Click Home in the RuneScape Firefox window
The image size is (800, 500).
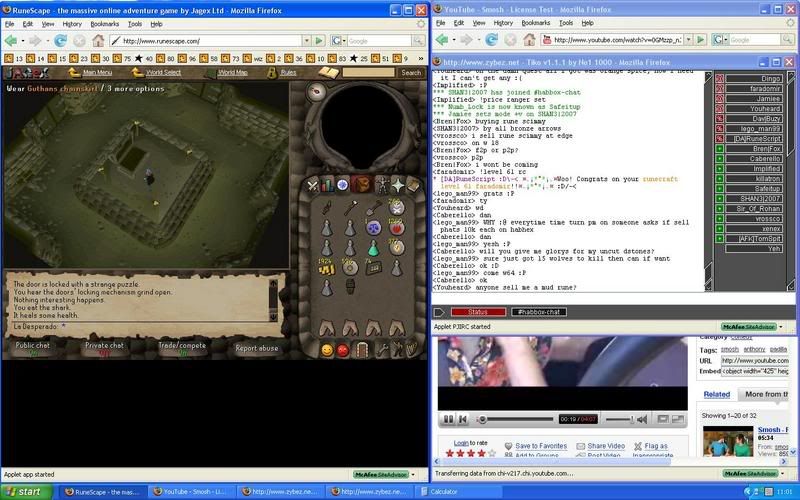point(97,40)
